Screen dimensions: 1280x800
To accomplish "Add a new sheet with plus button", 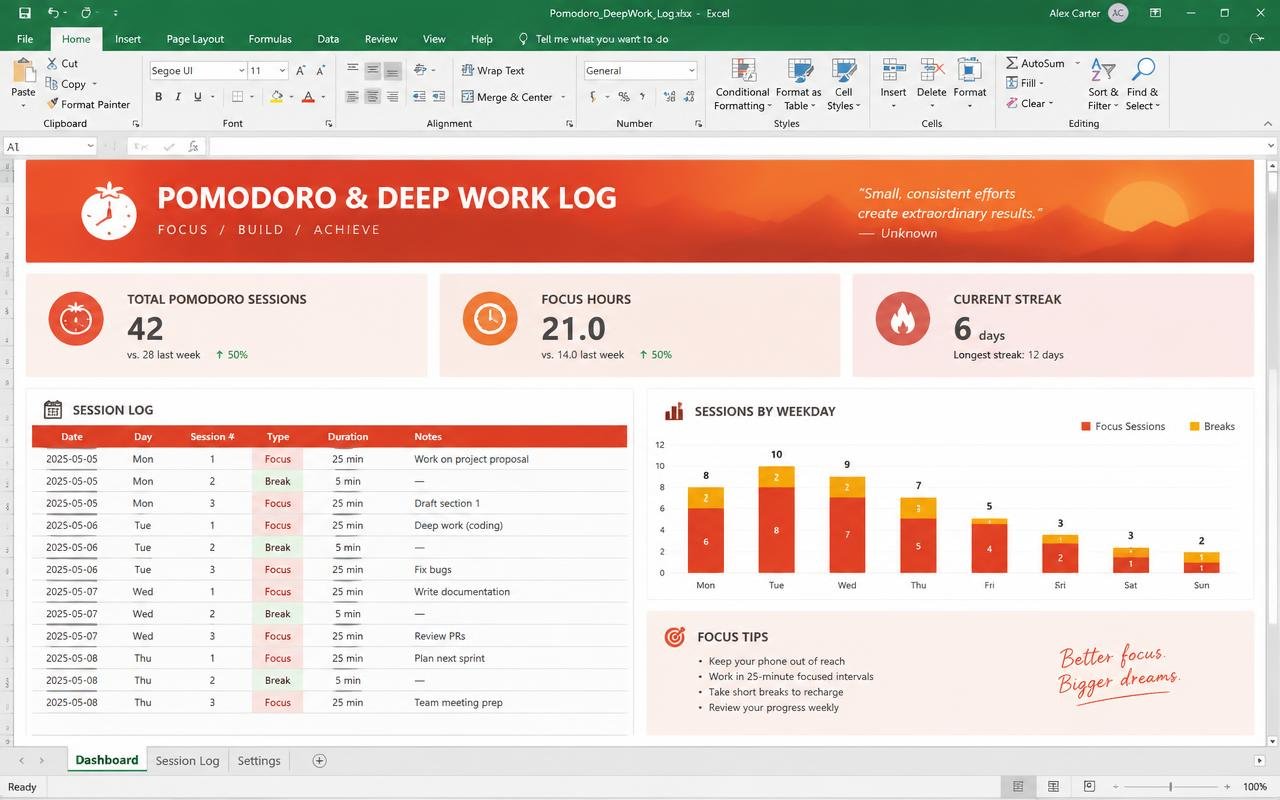I will [319, 760].
